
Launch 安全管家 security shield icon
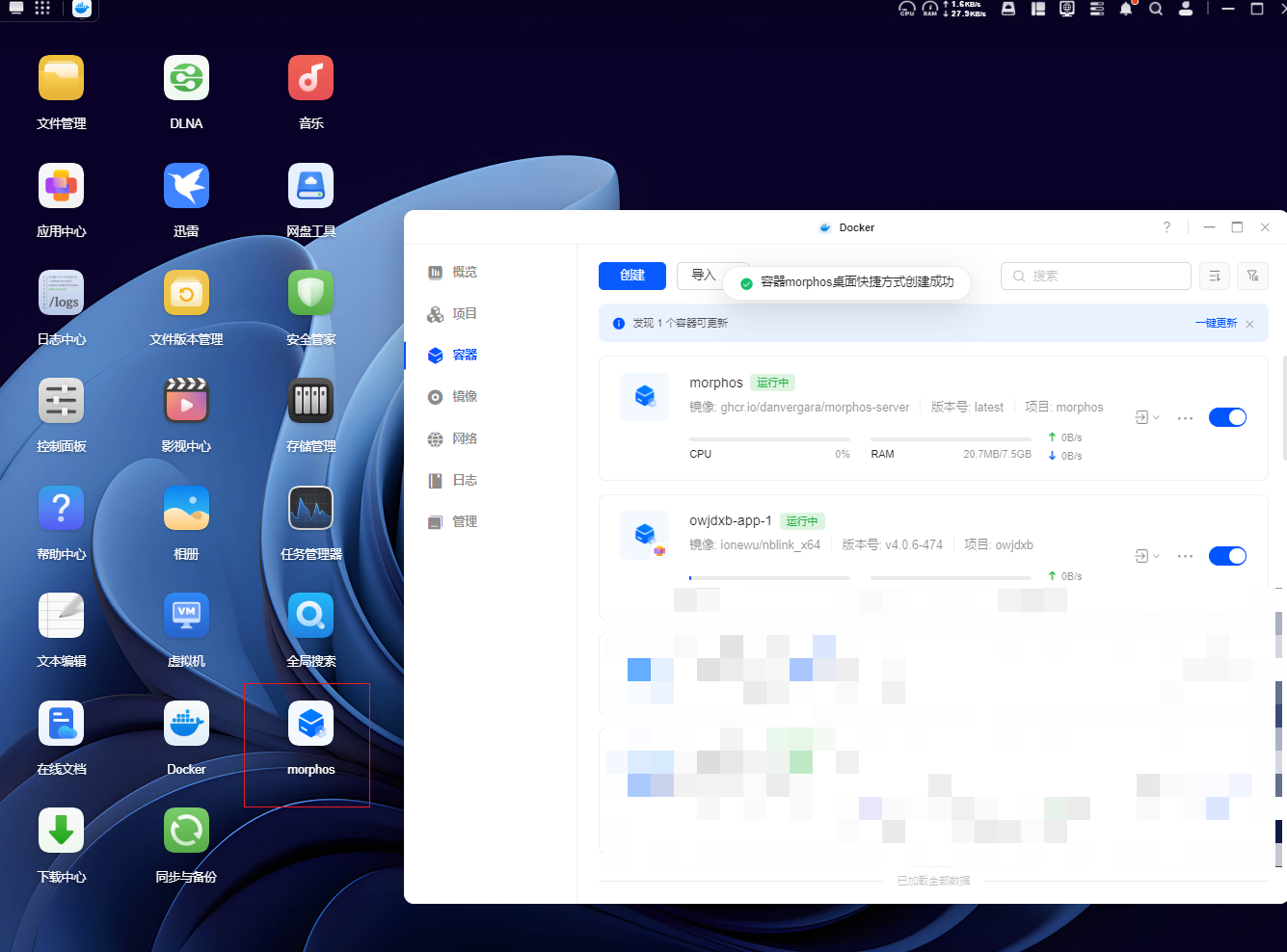point(310,293)
